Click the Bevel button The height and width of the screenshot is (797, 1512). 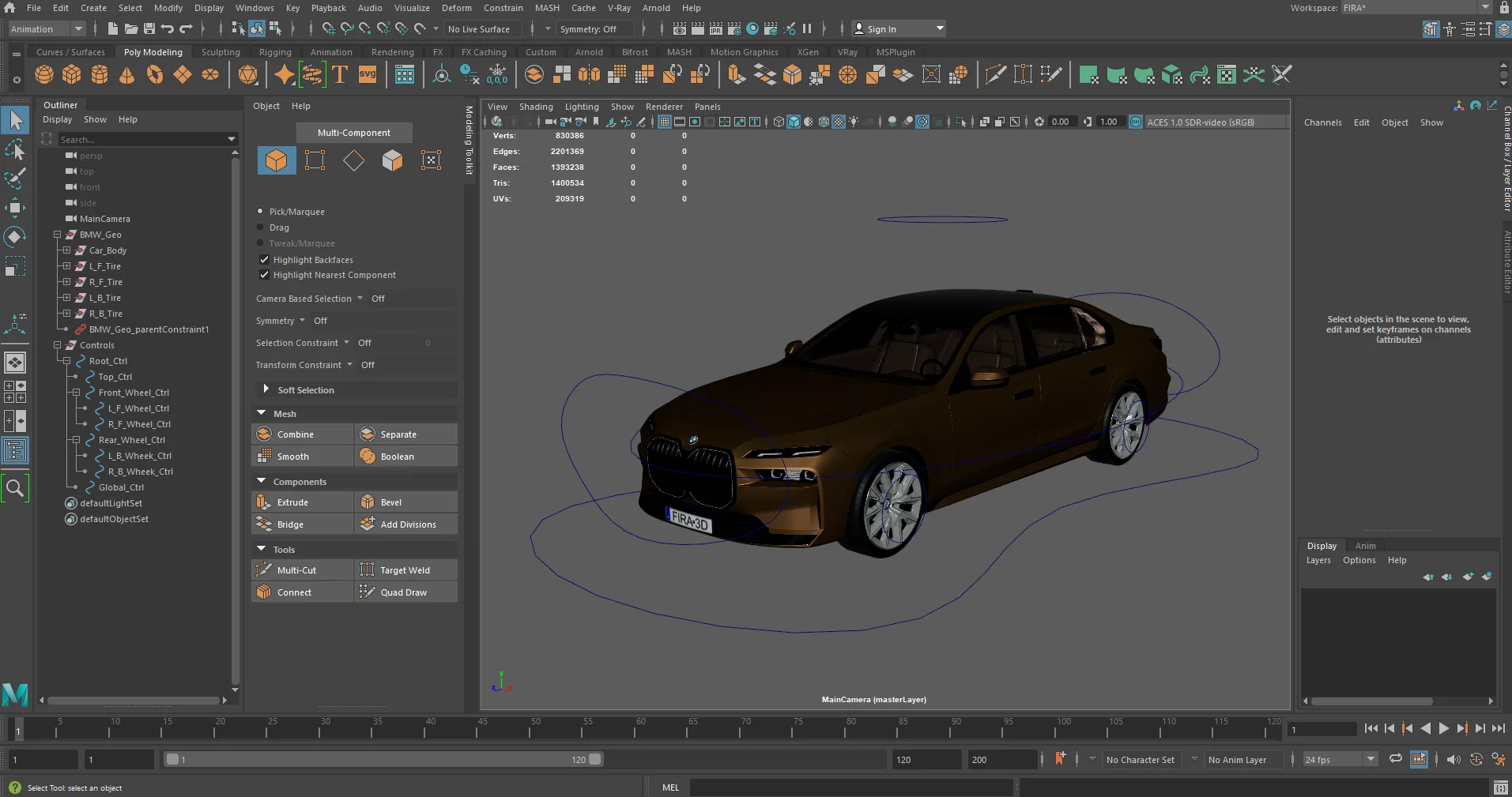(x=406, y=502)
